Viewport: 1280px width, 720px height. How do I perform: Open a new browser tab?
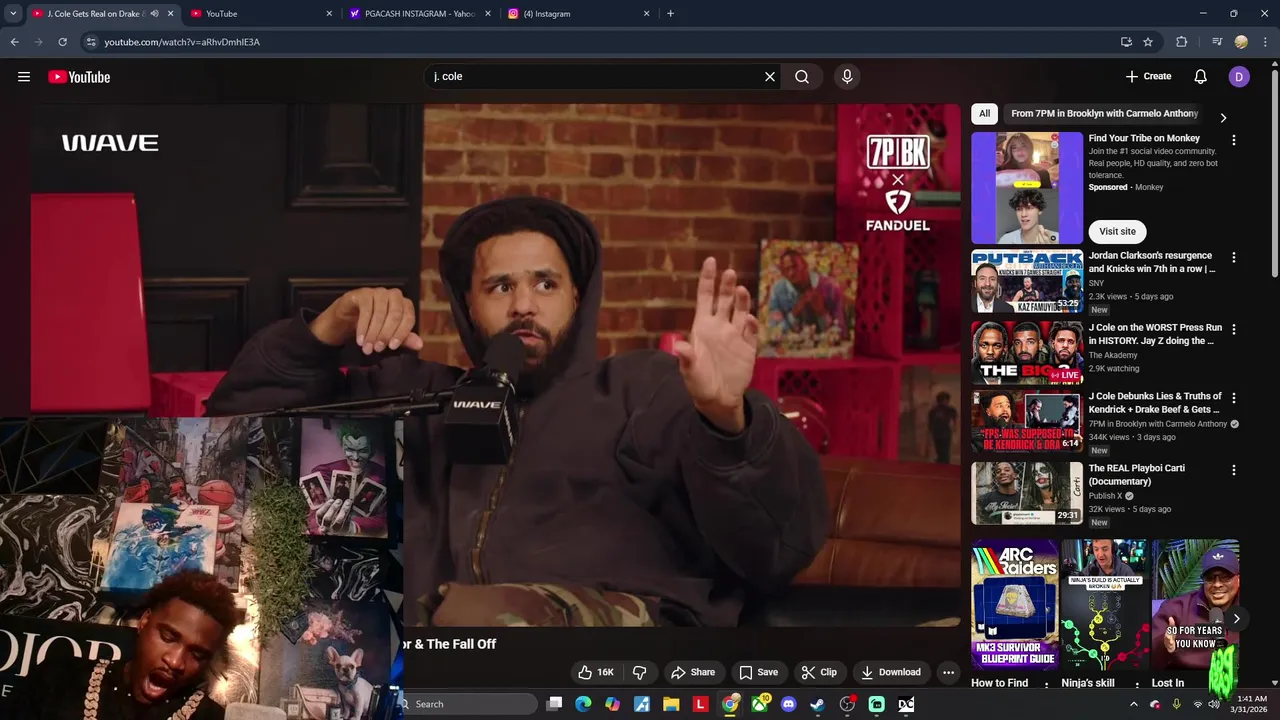point(670,14)
